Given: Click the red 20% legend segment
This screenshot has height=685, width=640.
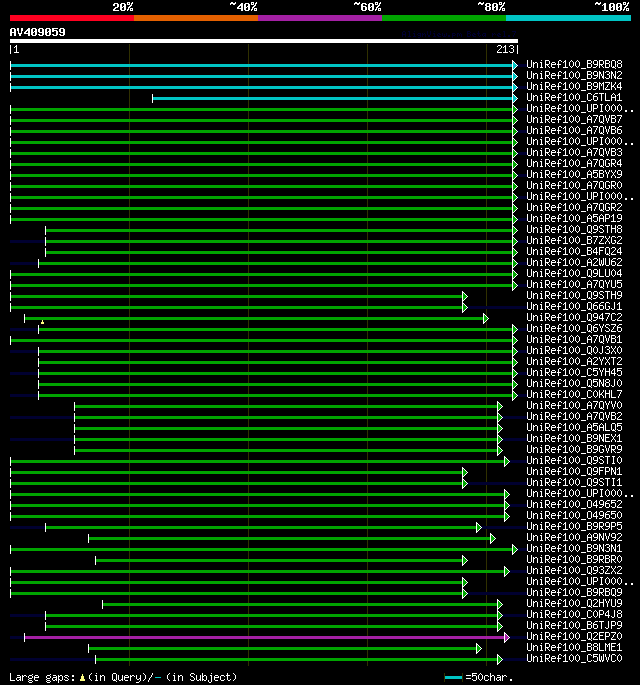Looking at the screenshot, I should tap(72, 18).
